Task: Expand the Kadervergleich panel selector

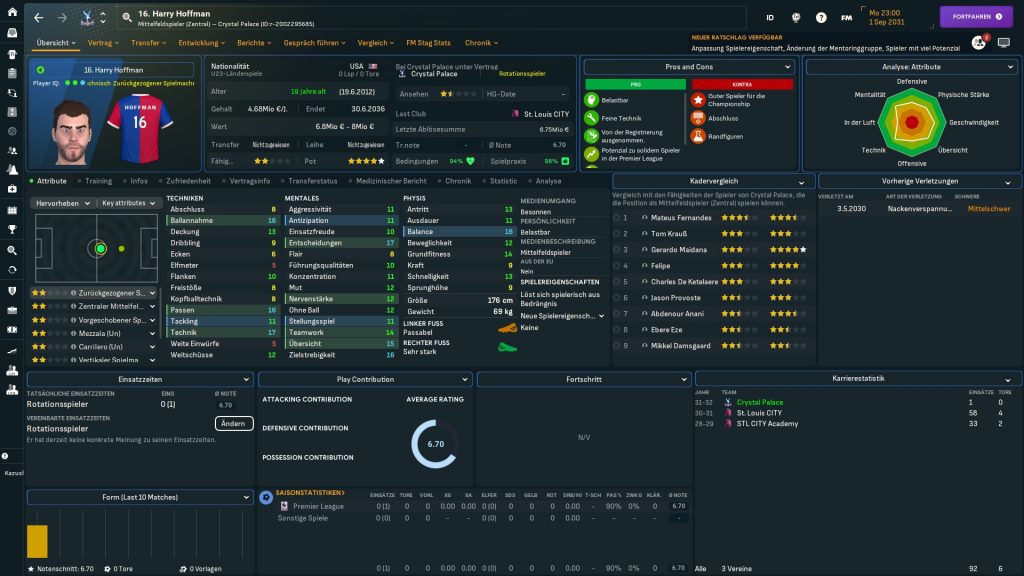Action: (x=713, y=181)
